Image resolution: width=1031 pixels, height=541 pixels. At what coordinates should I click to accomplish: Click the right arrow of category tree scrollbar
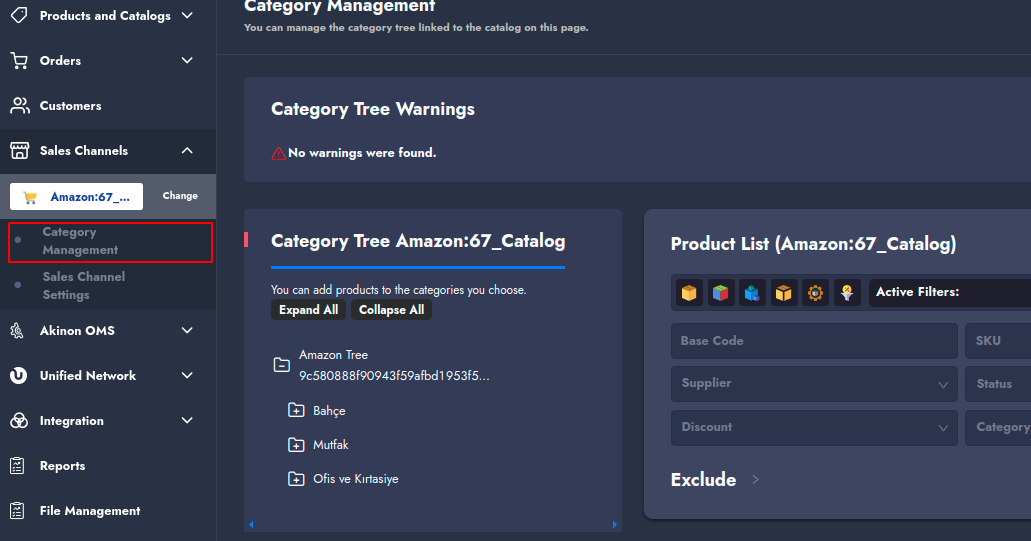tap(615, 524)
